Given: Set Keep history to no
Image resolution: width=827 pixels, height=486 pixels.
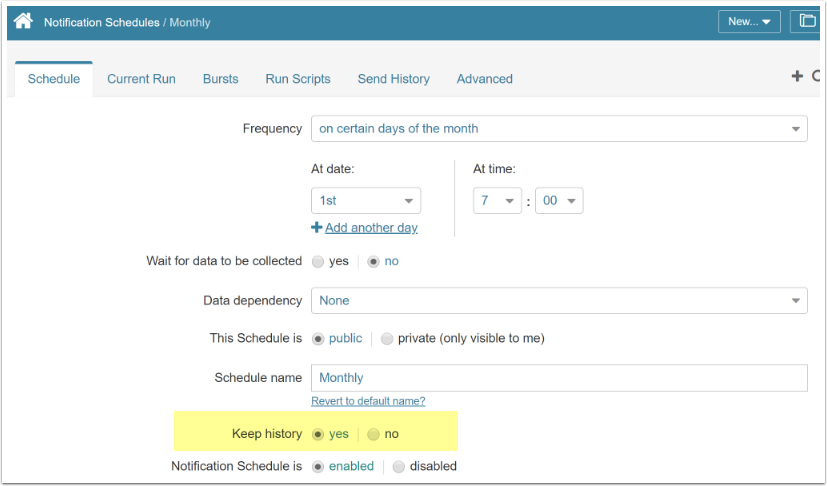Looking at the screenshot, I should 373,434.
